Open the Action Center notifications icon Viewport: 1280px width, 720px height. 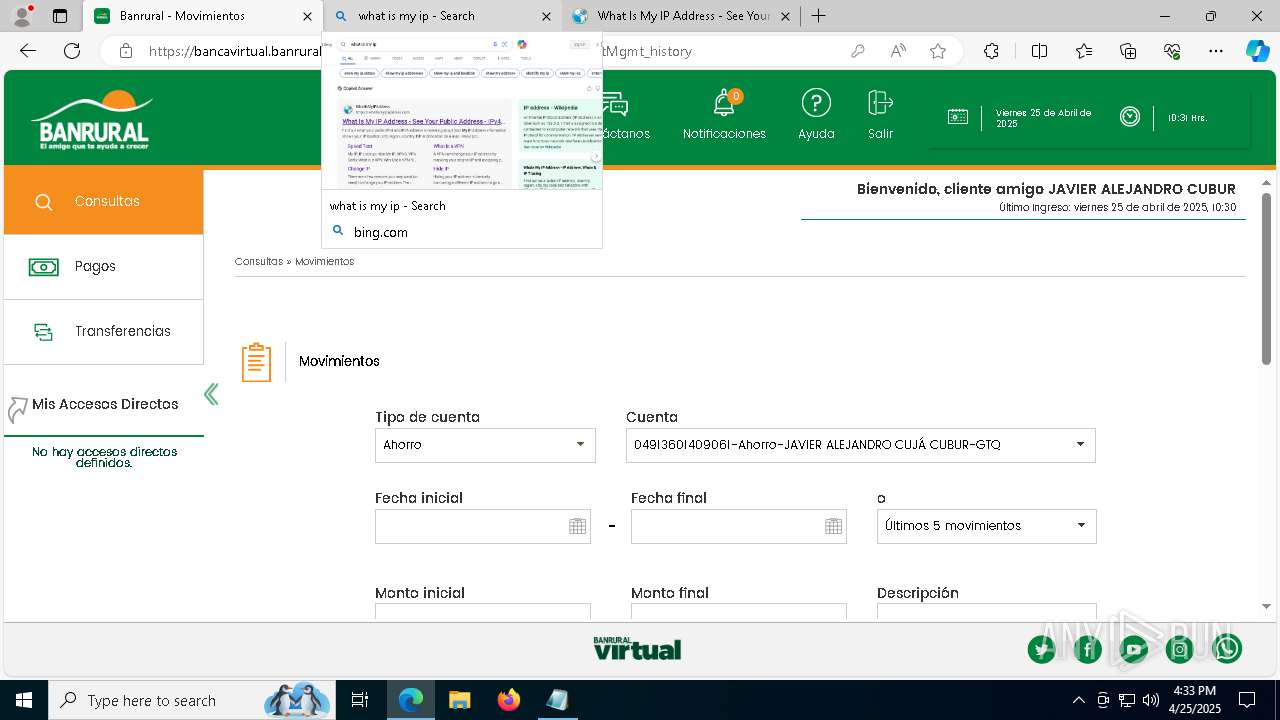pyautogui.click(x=1247, y=700)
